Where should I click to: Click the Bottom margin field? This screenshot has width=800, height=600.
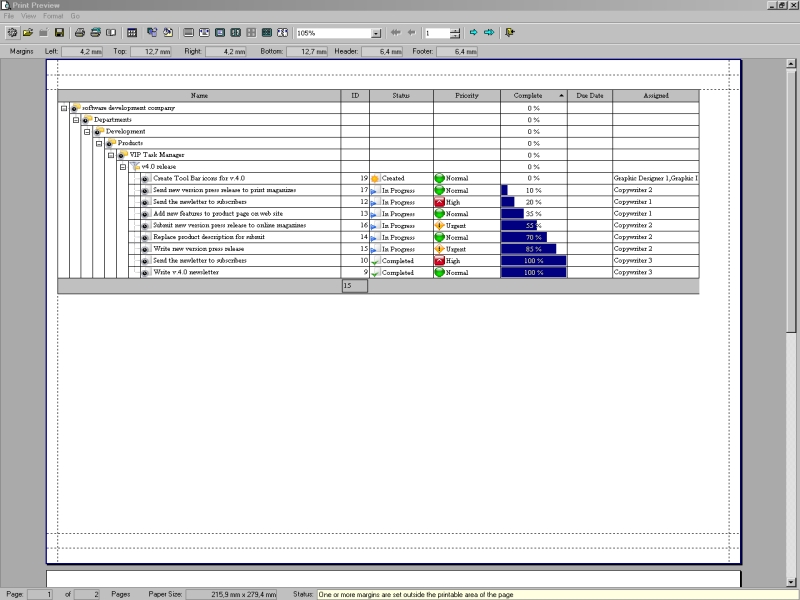click(307, 52)
